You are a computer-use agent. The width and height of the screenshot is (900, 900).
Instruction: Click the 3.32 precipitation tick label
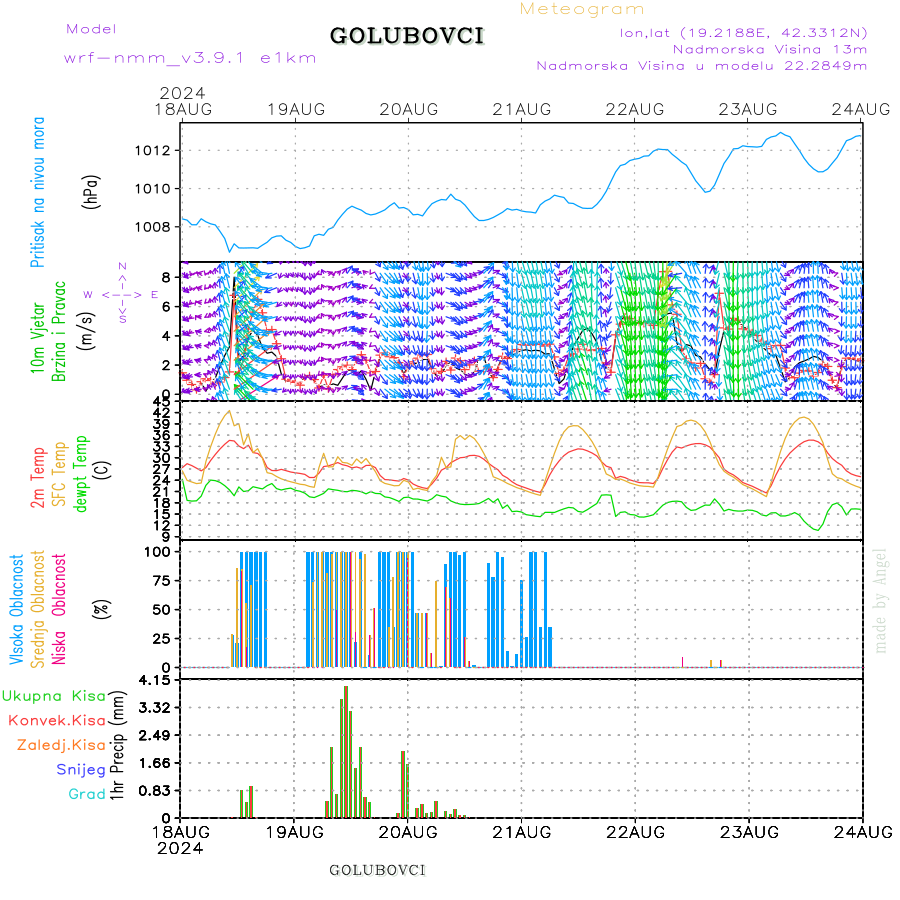tap(155, 708)
